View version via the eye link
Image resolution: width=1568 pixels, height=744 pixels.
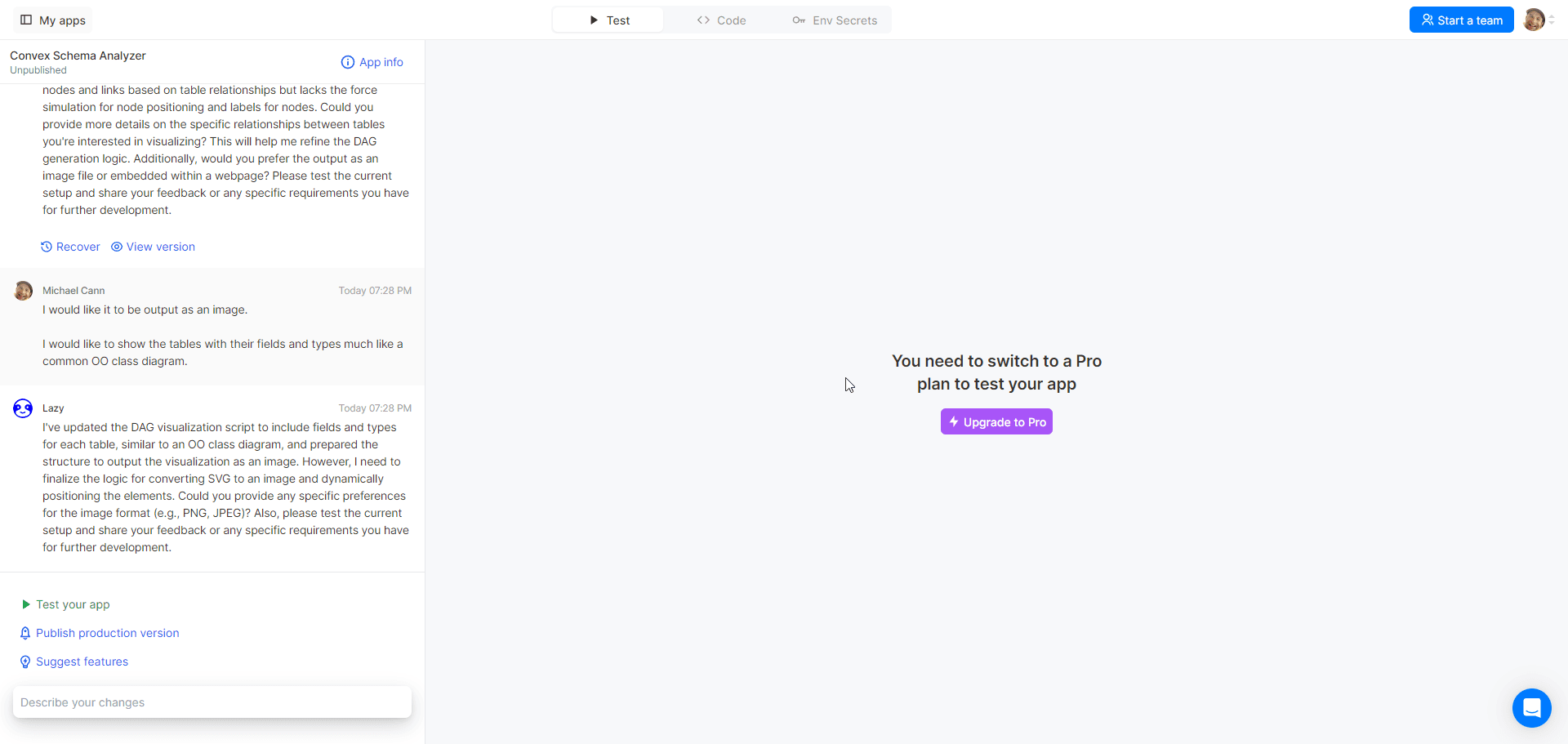[x=153, y=247]
